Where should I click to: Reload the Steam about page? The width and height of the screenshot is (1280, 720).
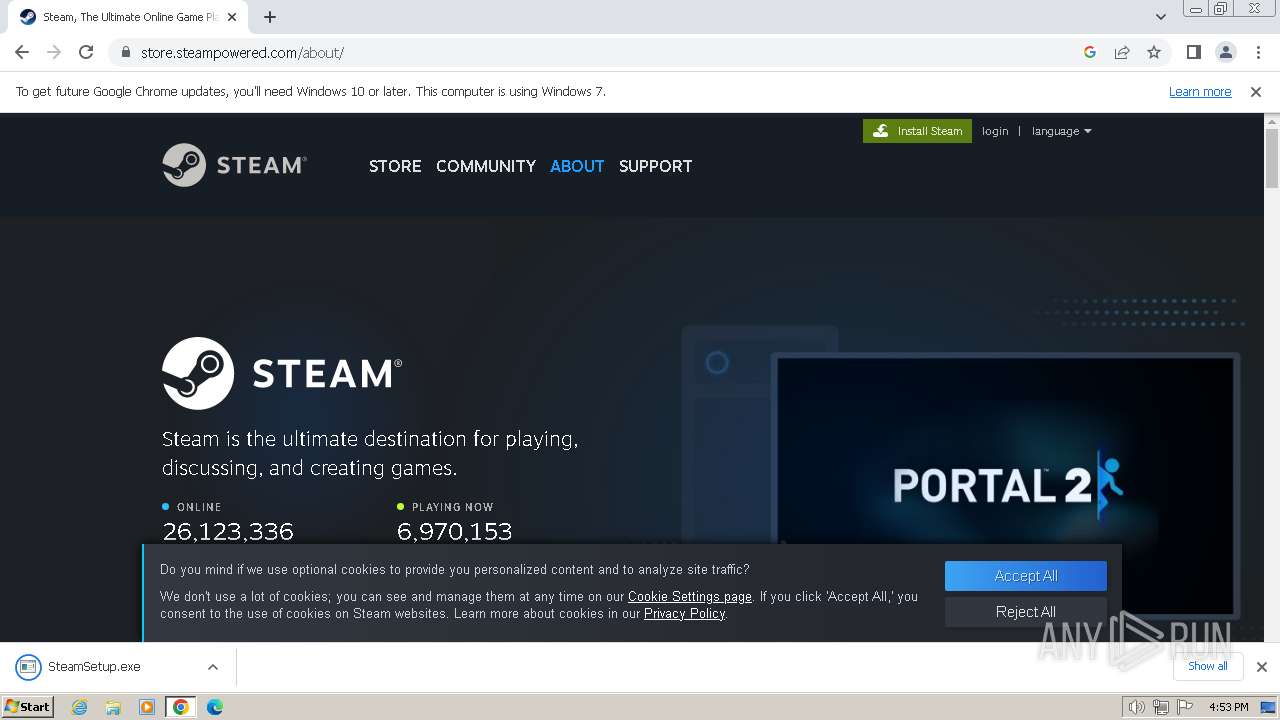click(86, 52)
